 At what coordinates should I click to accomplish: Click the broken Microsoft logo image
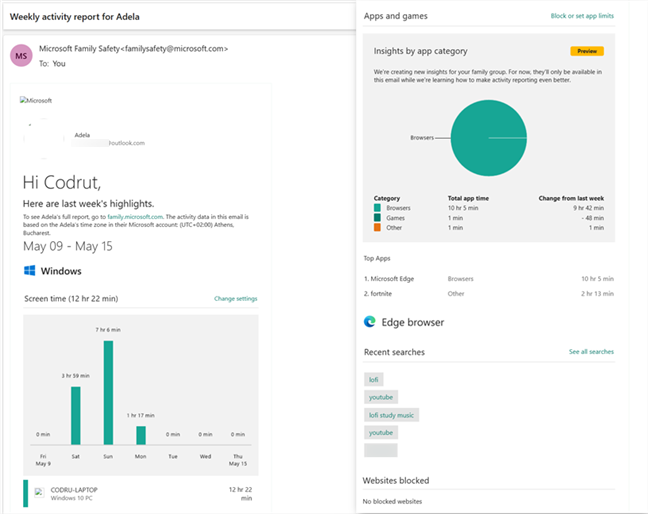pos(36,100)
